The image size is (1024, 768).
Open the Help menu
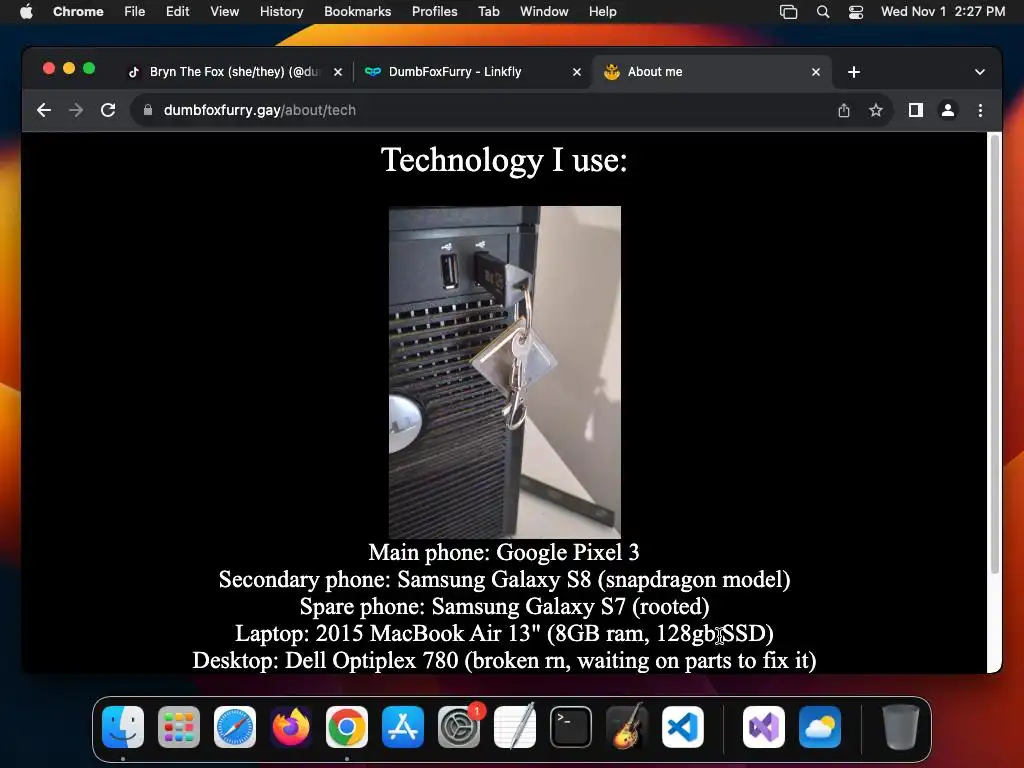pyautogui.click(x=602, y=12)
